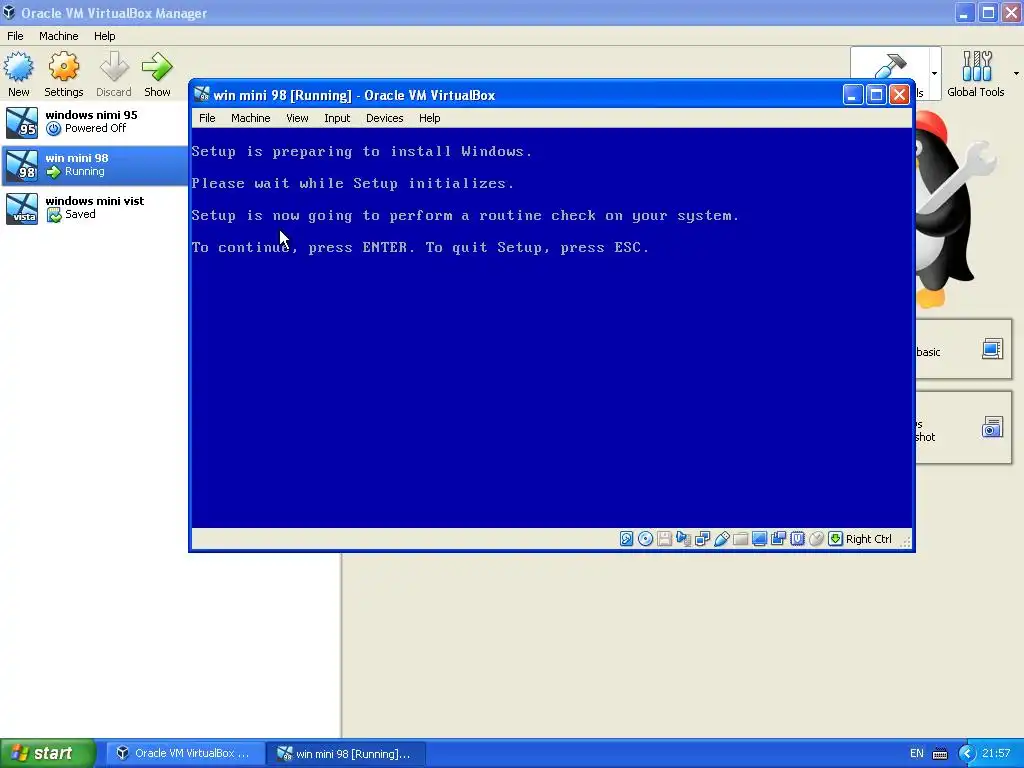Click the Running state arrow icon

point(54,172)
